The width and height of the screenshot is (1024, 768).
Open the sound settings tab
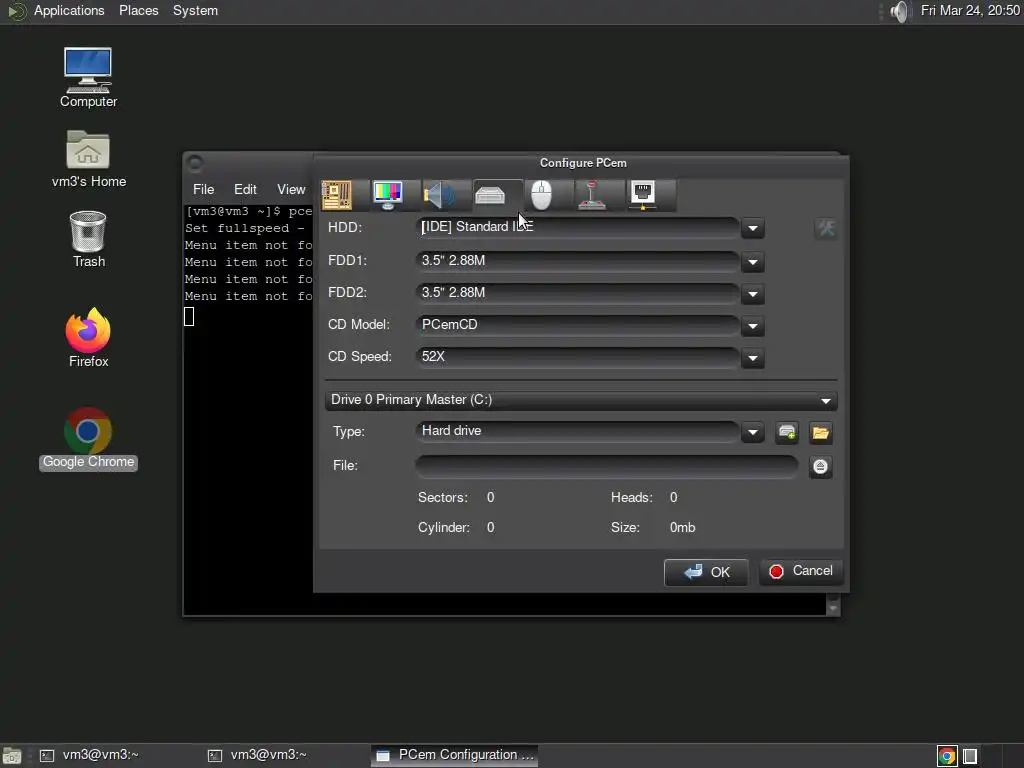pyautogui.click(x=440, y=195)
